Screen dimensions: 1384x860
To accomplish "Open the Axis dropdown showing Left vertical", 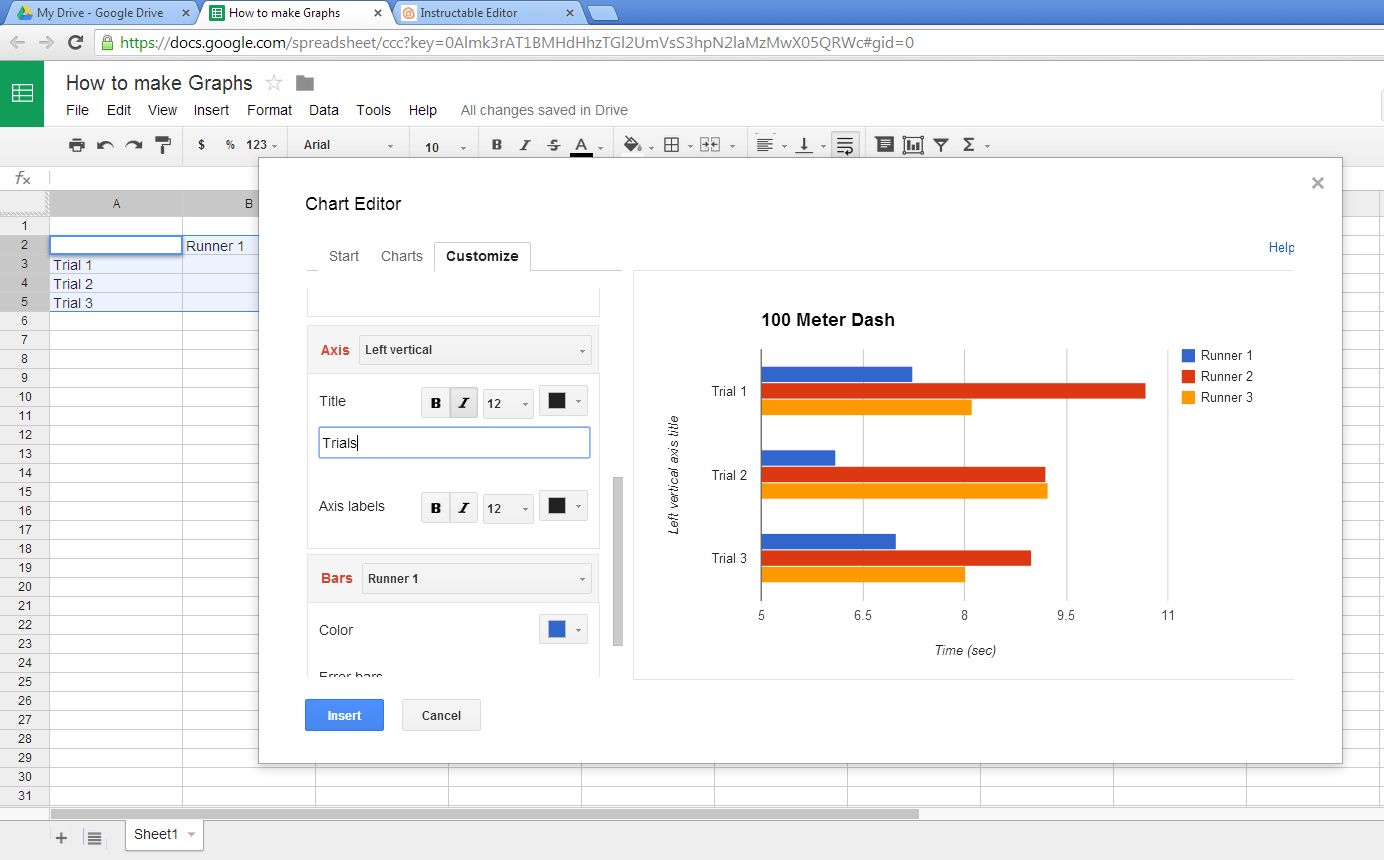I will 474,349.
